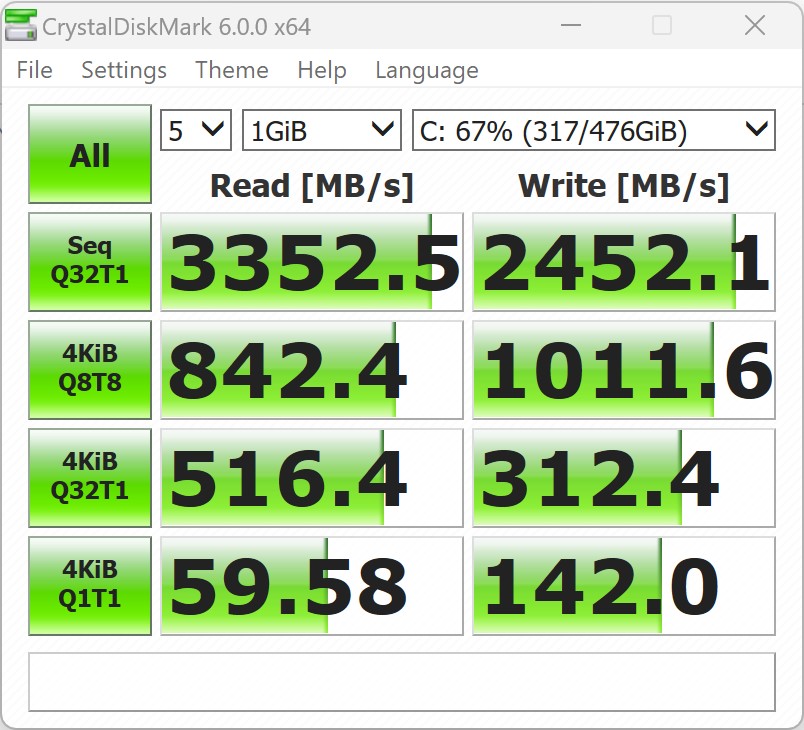The width and height of the screenshot is (804, 730).
Task: Click the 4KiB Q8T8 write result 1011.6
Action: (624, 370)
